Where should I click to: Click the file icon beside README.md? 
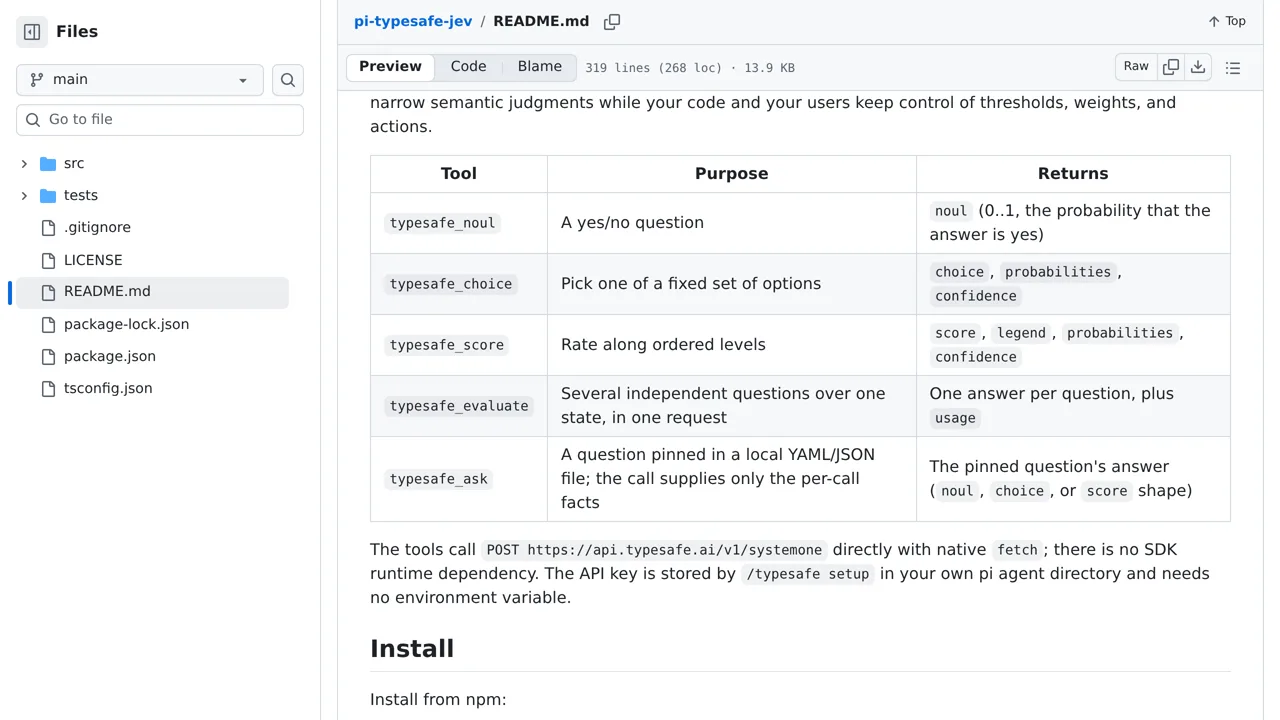(x=48, y=292)
